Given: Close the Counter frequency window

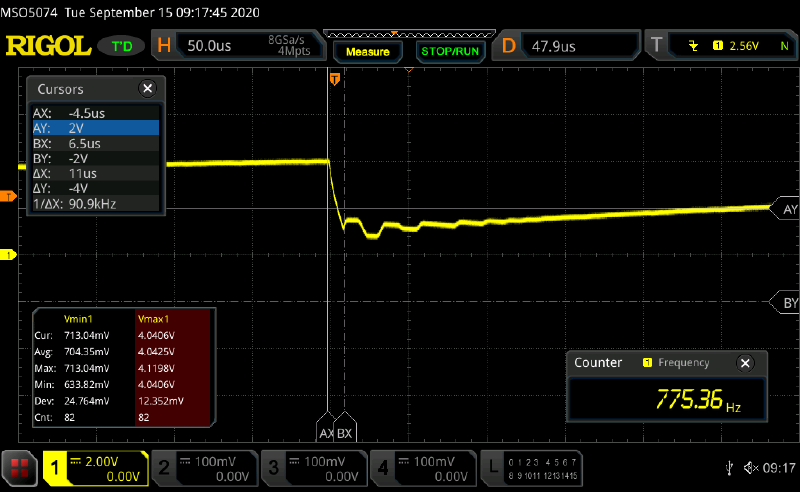Looking at the screenshot, I should (744, 363).
